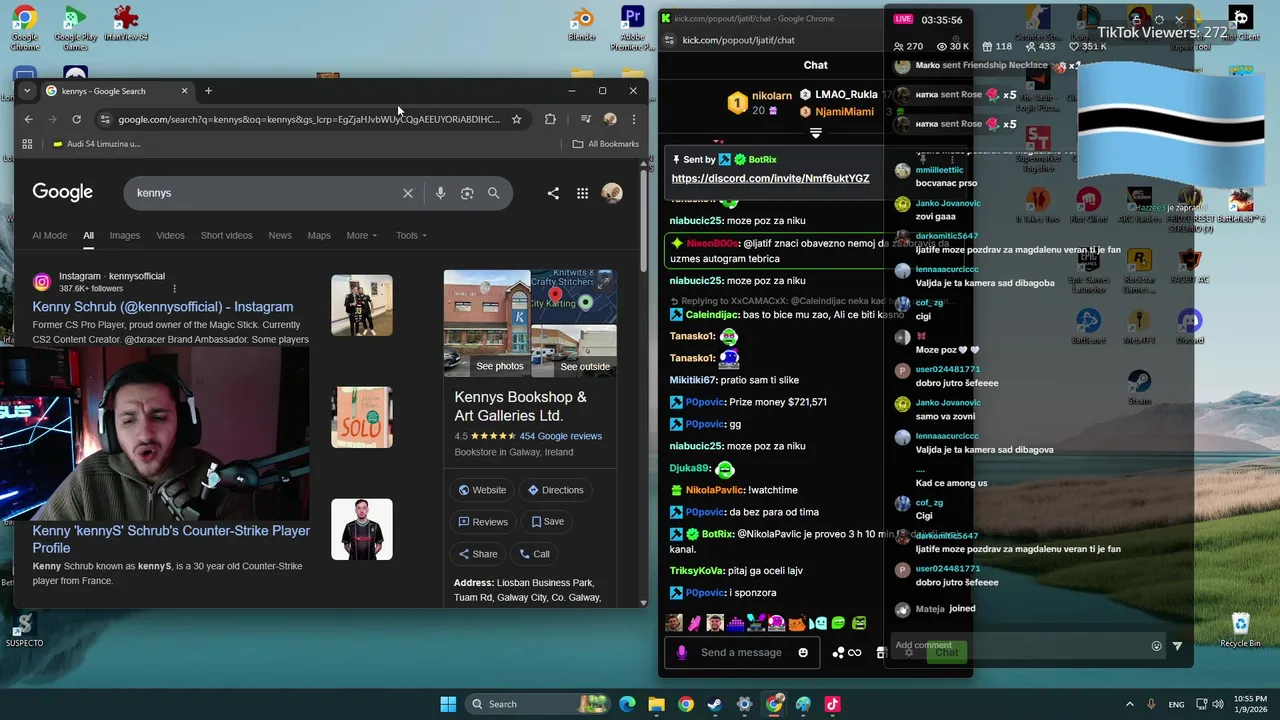Expand the chat leaderboard chevron in Kick
This screenshot has height=720, width=1280.
(x=816, y=133)
